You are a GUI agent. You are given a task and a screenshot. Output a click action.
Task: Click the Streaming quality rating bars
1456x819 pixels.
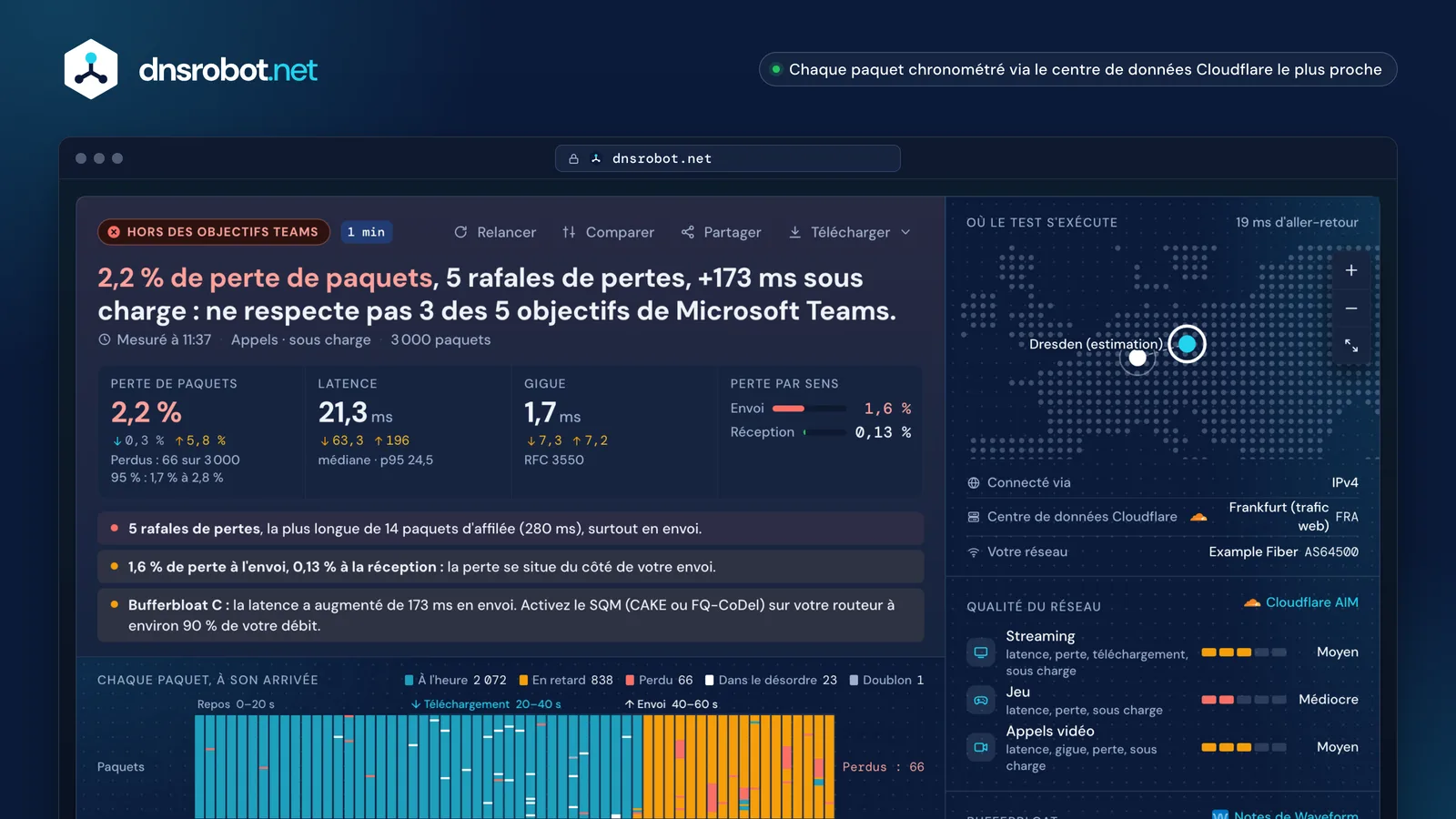pos(1244,652)
